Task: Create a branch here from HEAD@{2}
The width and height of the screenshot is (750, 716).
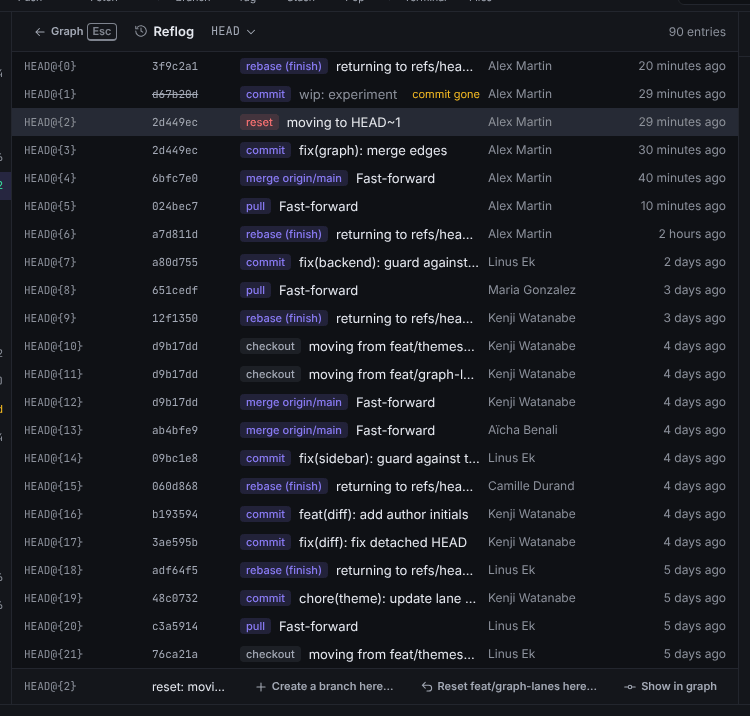Action: click(325, 686)
